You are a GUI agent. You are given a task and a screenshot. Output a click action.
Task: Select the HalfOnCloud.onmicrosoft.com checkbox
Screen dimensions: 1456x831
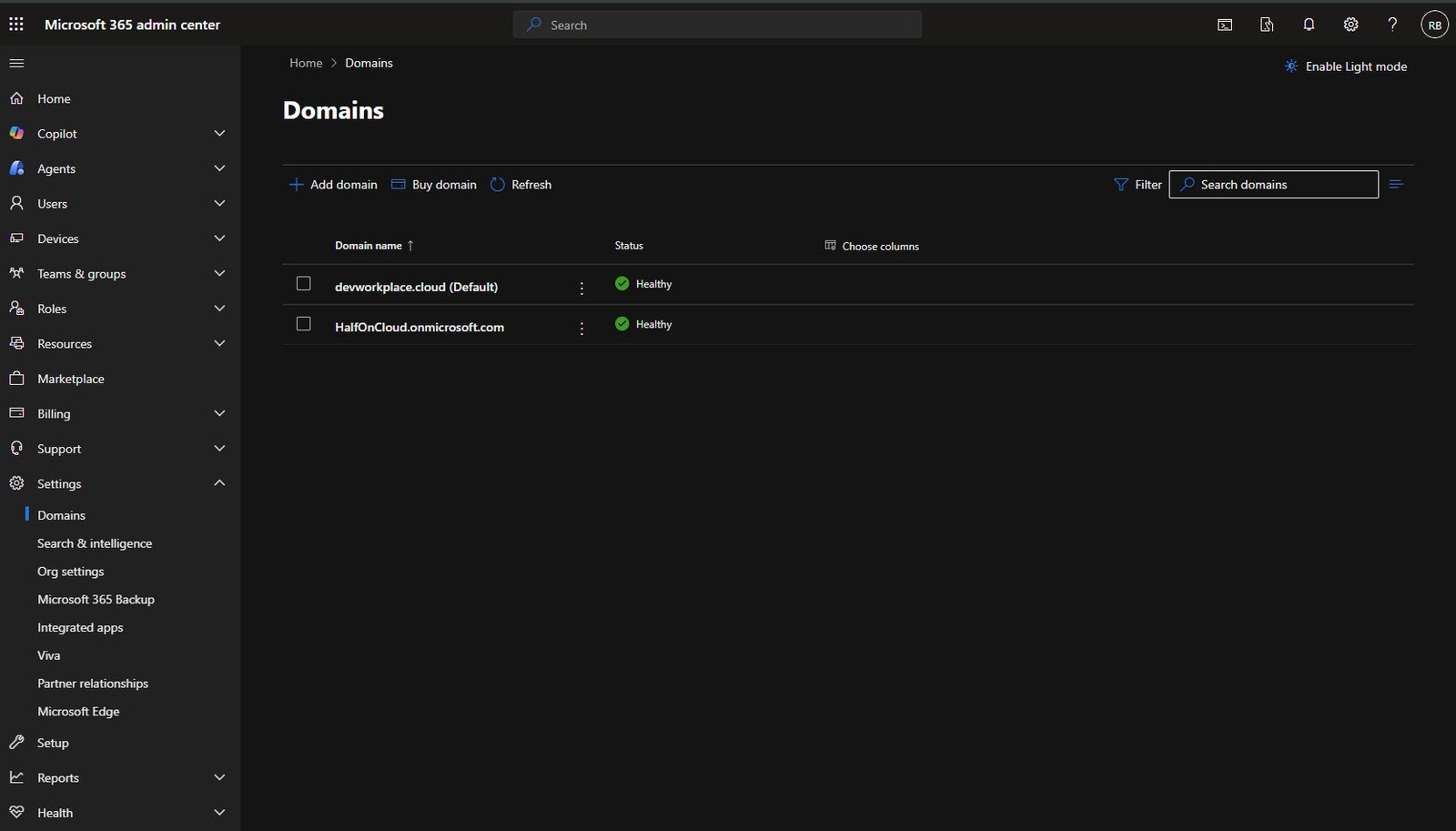pos(304,324)
